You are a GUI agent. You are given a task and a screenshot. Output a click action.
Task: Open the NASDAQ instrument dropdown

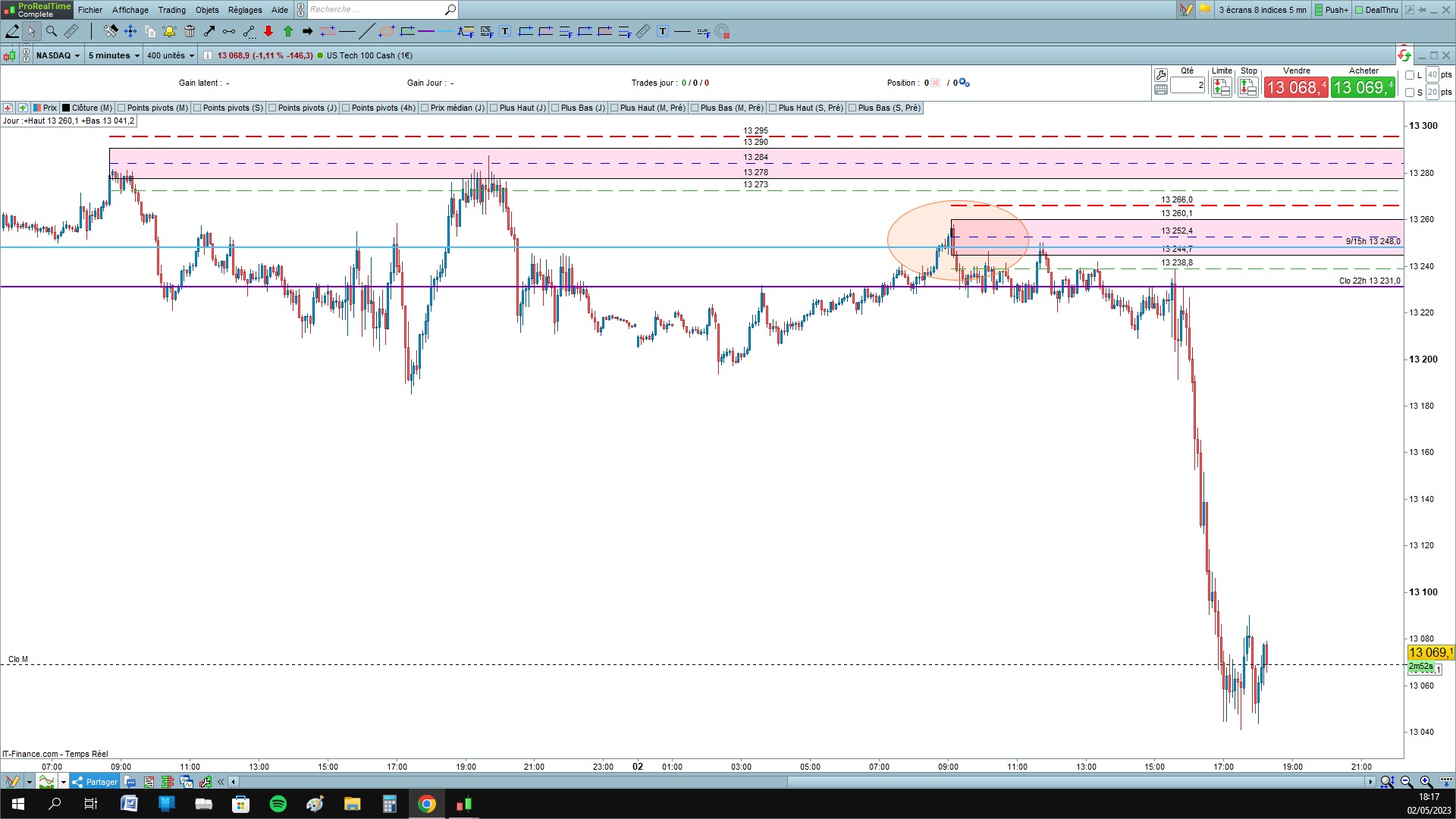tap(58, 55)
